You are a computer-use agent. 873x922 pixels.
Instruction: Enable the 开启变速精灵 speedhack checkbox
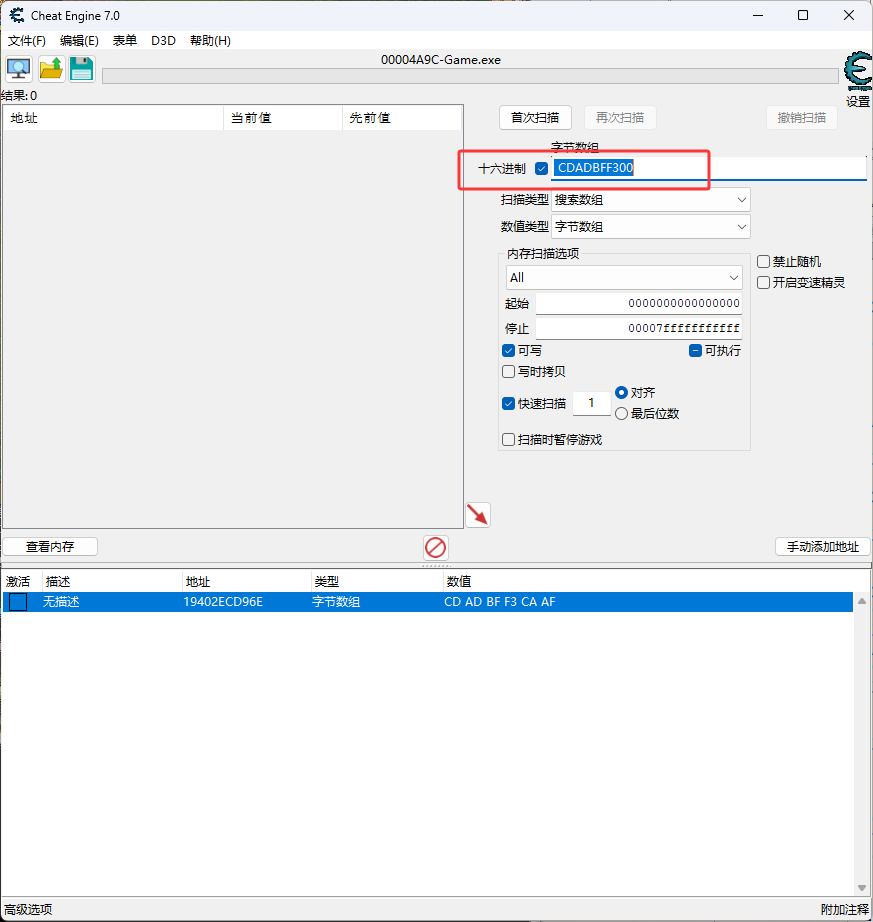pyautogui.click(x=763, y=283)
